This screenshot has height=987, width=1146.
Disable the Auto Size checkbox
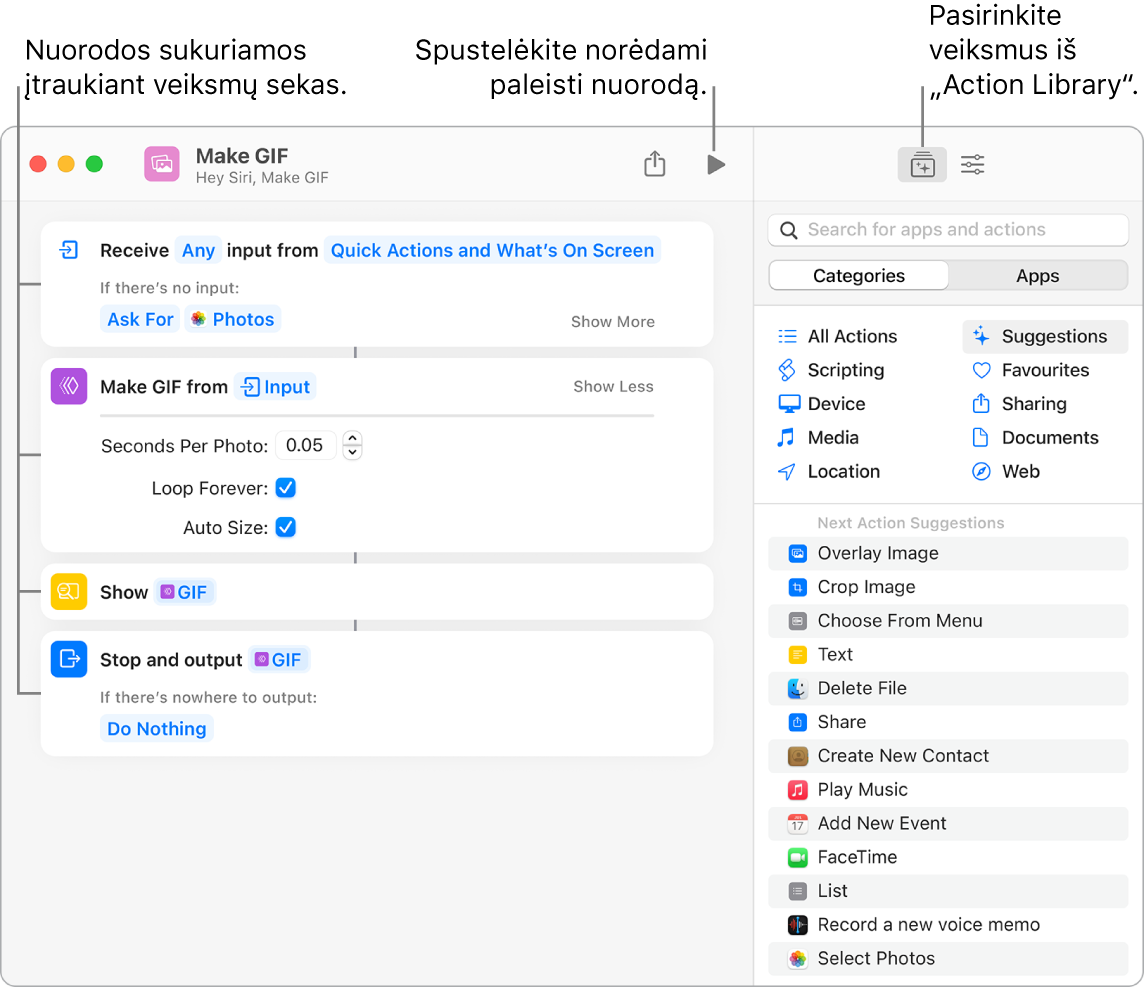click(286, 527)
